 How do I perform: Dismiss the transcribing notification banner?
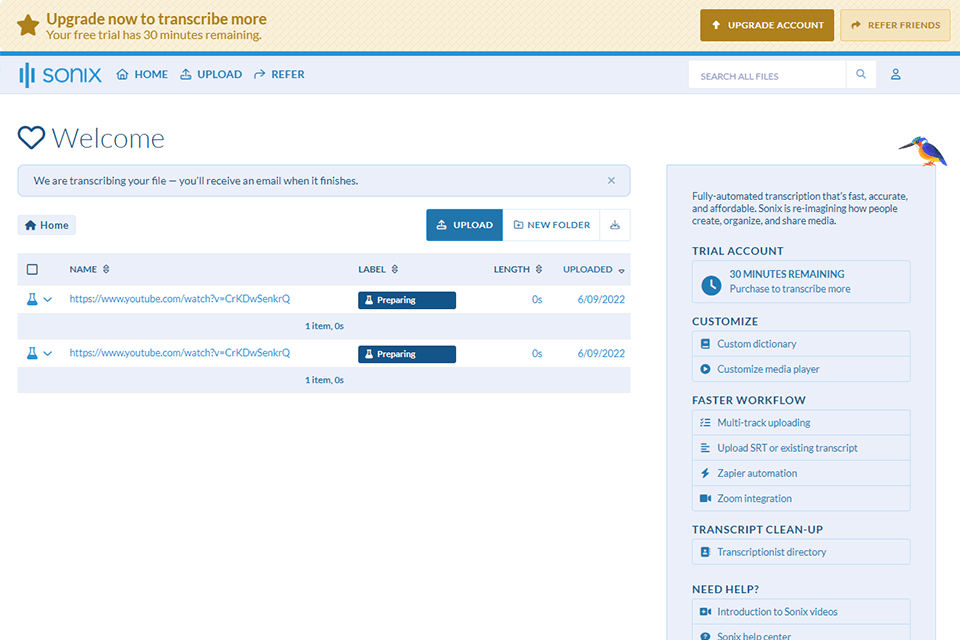click(x=611, y=181)
